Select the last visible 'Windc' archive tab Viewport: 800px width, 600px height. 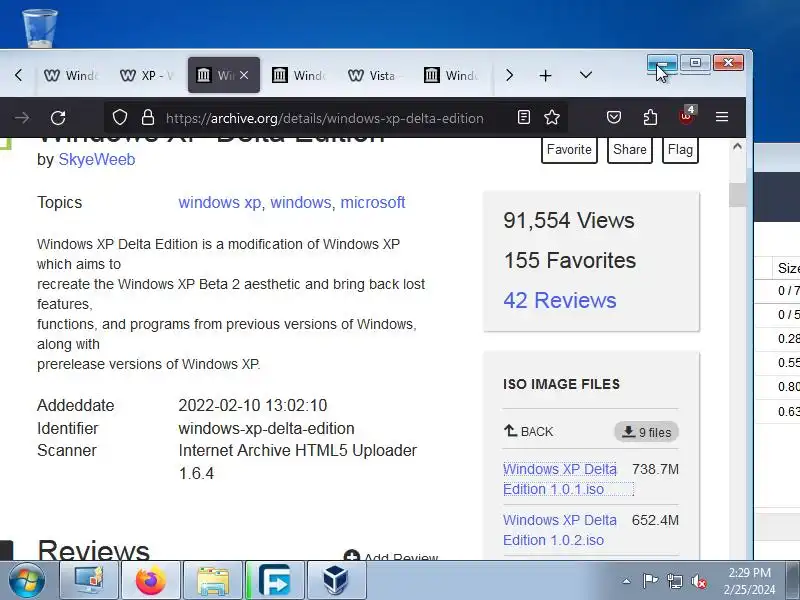(451, 76)
